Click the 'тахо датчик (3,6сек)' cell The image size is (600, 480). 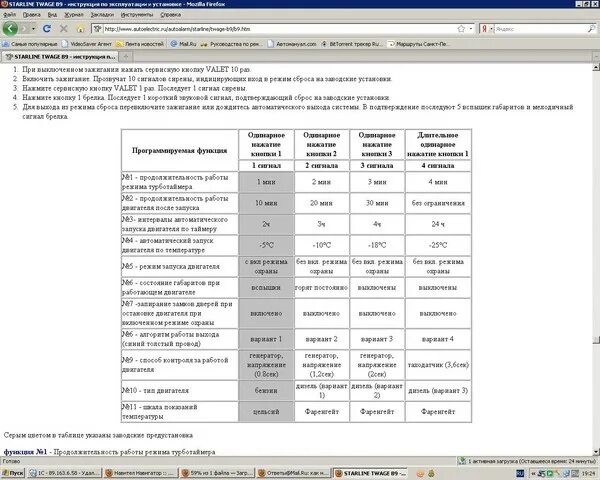pyautogui.click(x=438, y=365)
